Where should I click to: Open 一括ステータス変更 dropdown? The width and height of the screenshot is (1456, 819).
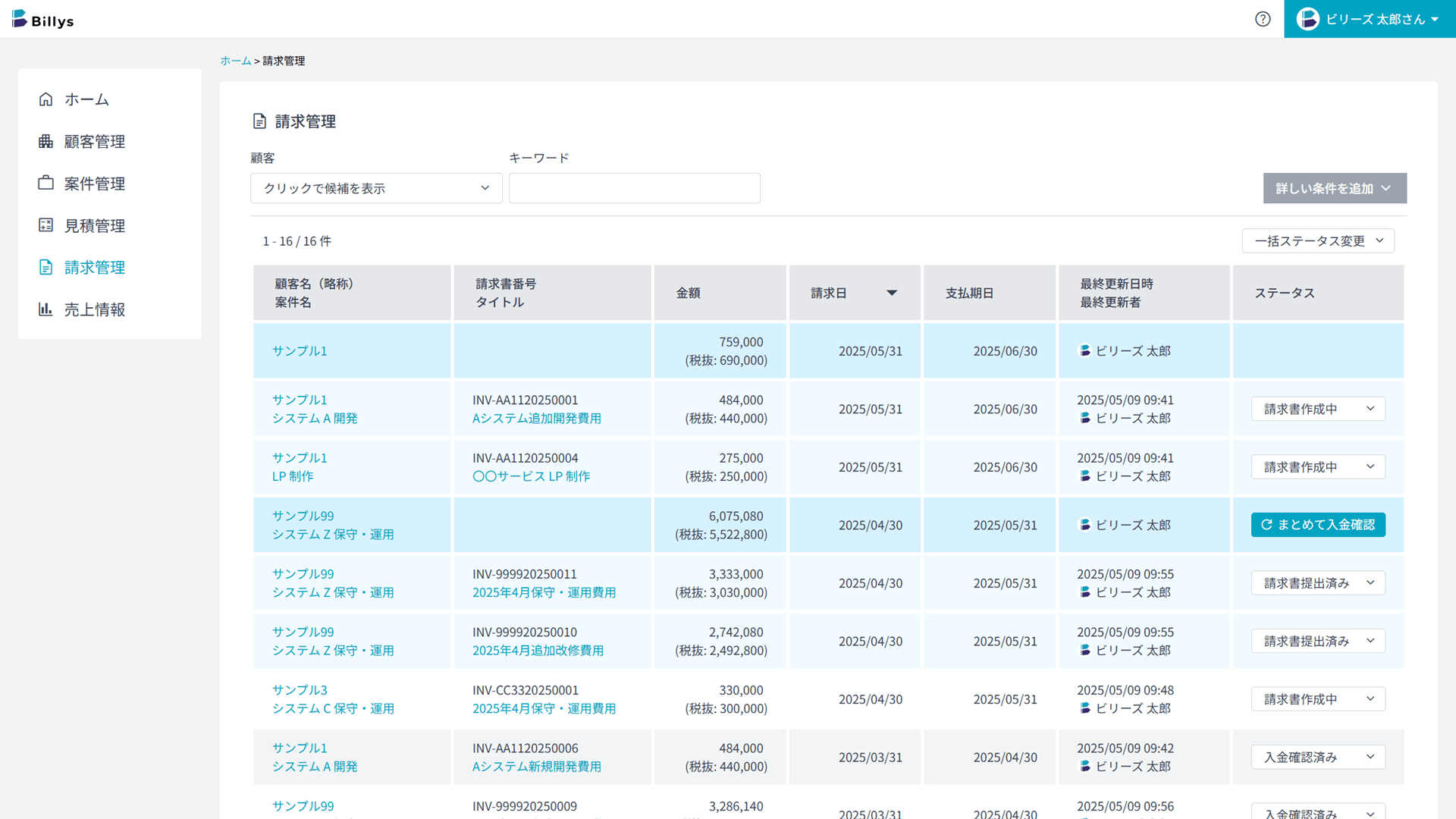[1318, 241]
